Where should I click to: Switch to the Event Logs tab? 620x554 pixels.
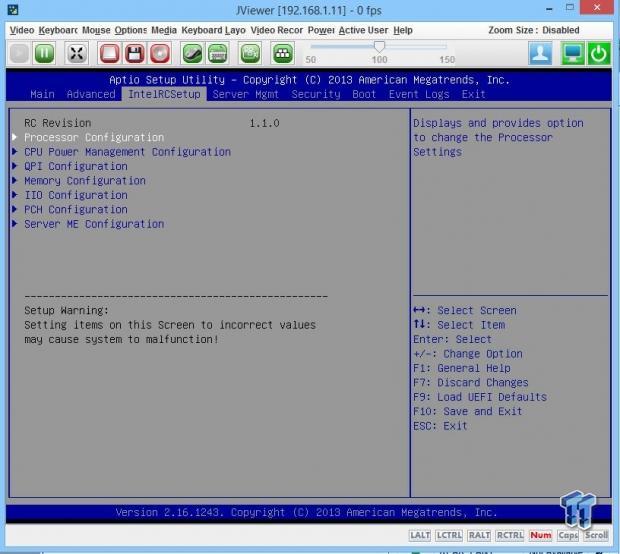coord(419,94)
